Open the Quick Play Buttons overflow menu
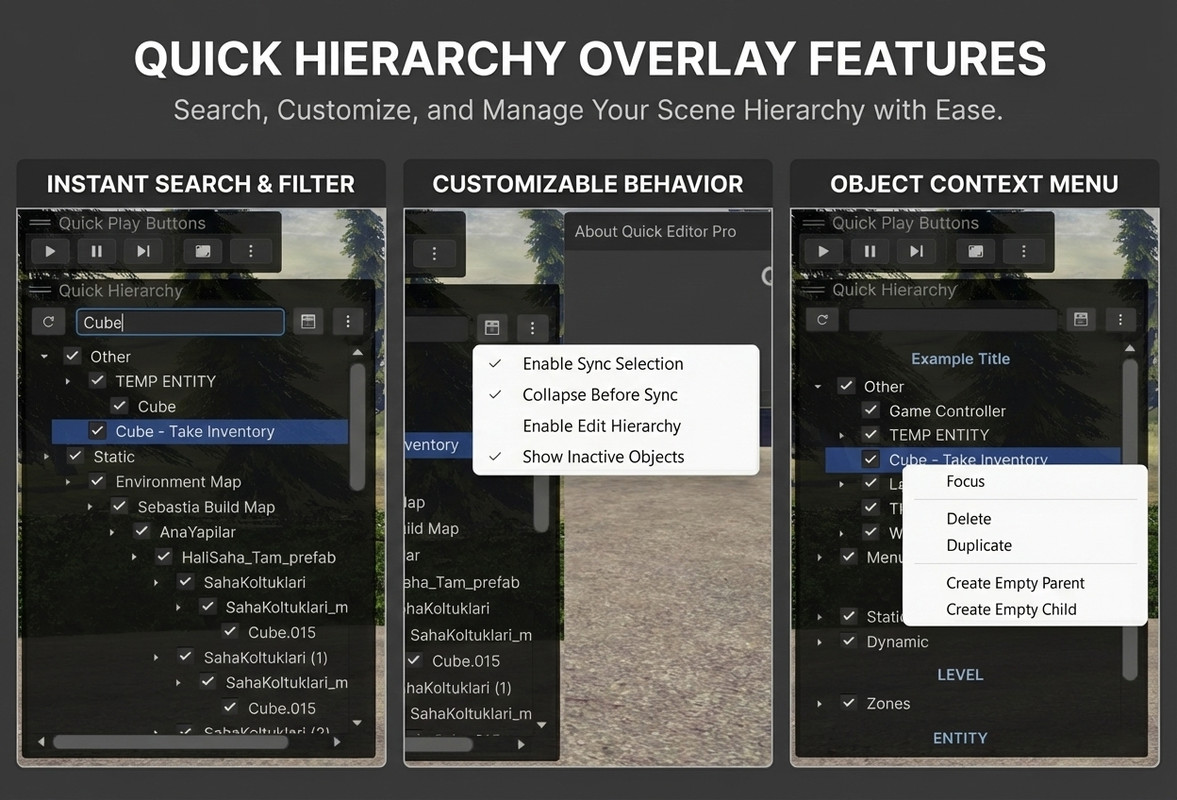This screenshot has width=1177, height=800. 251,251
